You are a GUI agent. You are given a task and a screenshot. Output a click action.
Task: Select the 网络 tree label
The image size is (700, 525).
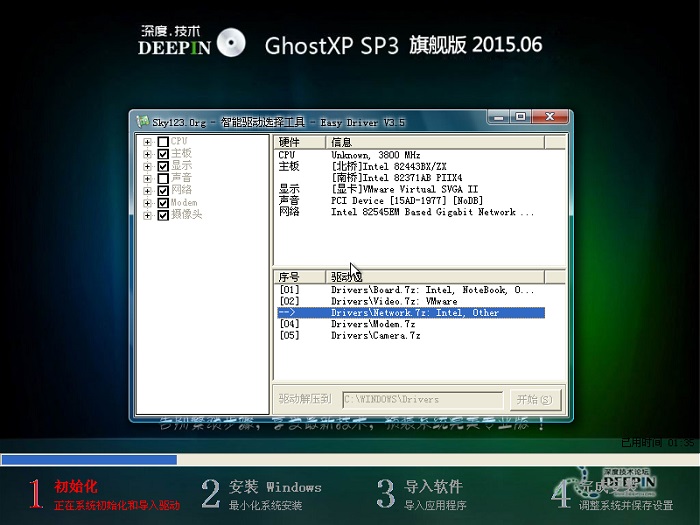tap(181, 190)
